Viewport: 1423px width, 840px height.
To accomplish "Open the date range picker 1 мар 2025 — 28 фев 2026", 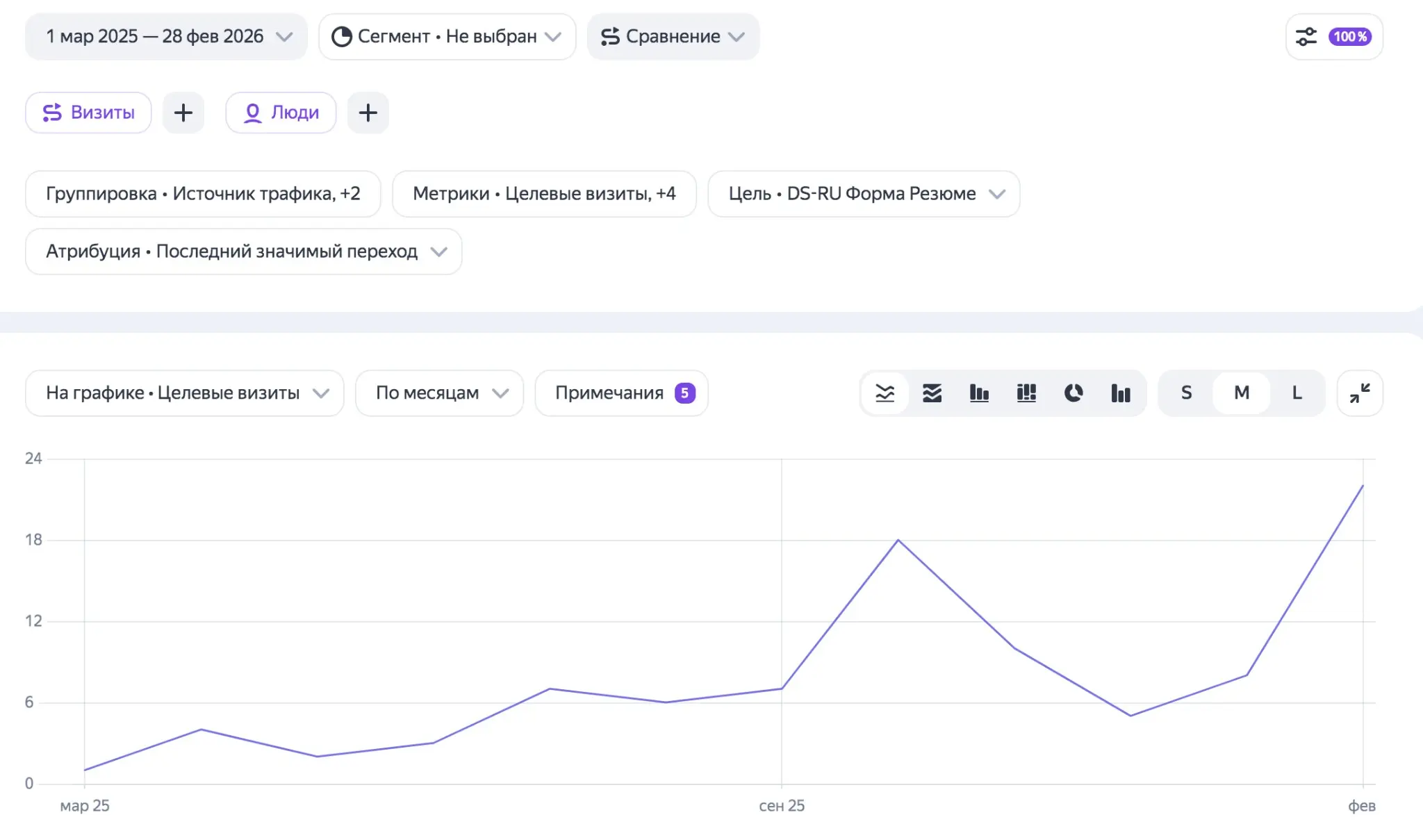I will coord(166,36).
